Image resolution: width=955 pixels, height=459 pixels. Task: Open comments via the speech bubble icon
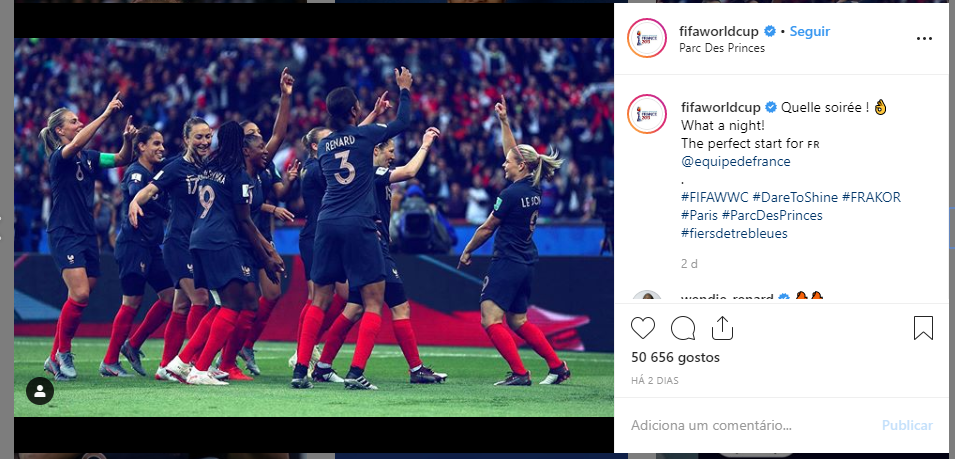click(683, 328)
